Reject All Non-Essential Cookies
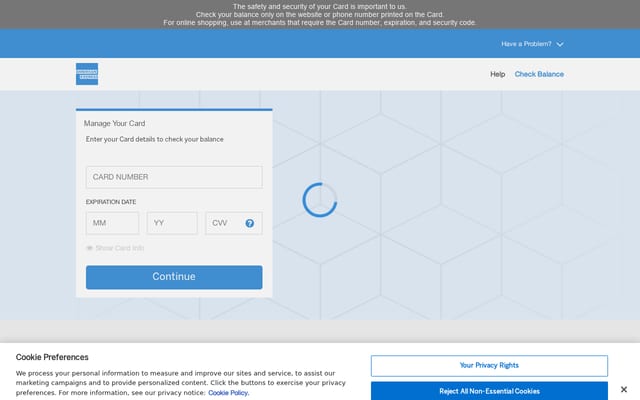This screenshot has height=400, width=640. click(x=489, y=391)
